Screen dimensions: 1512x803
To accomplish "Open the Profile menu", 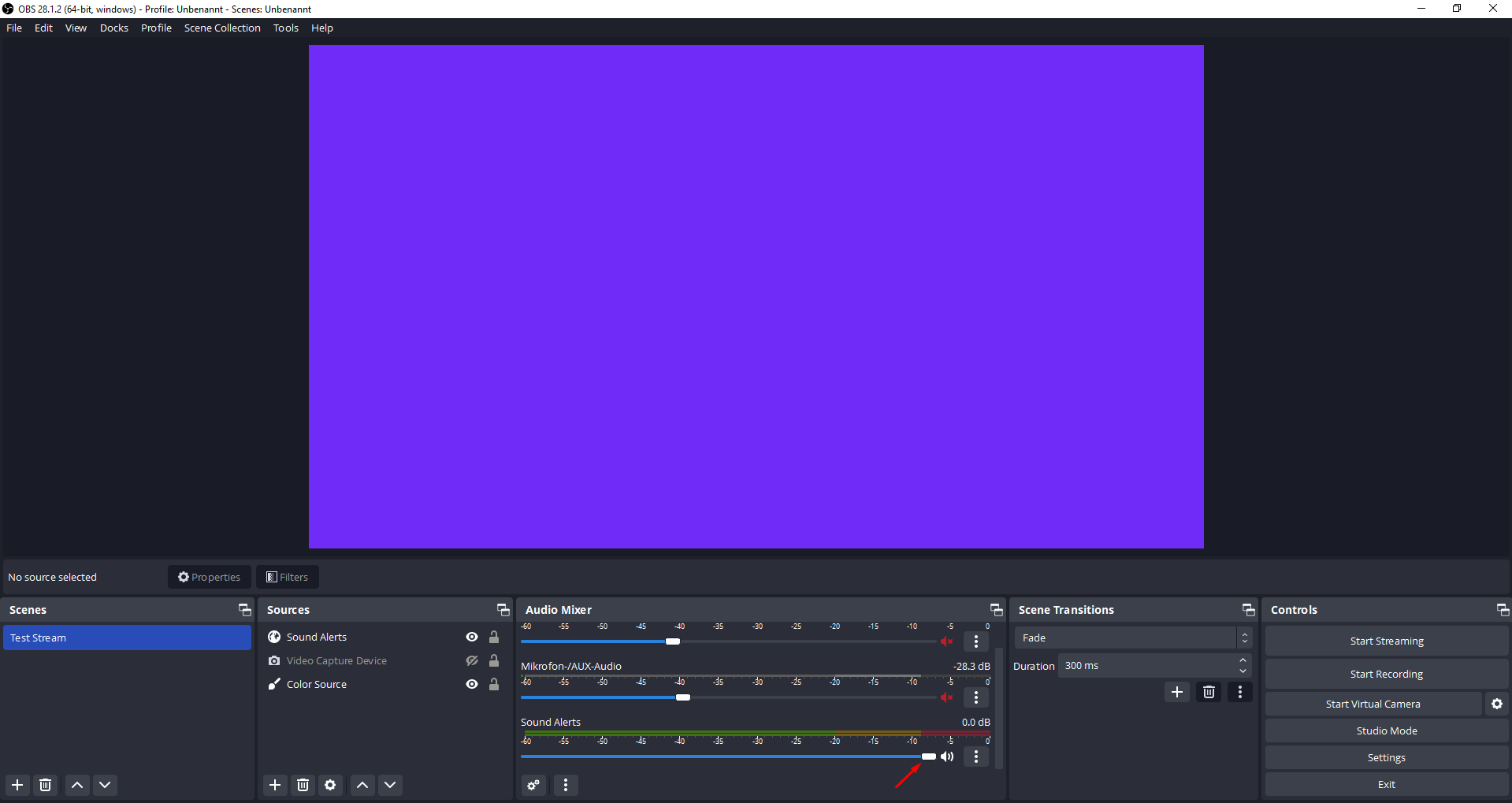I will point(156,28).
